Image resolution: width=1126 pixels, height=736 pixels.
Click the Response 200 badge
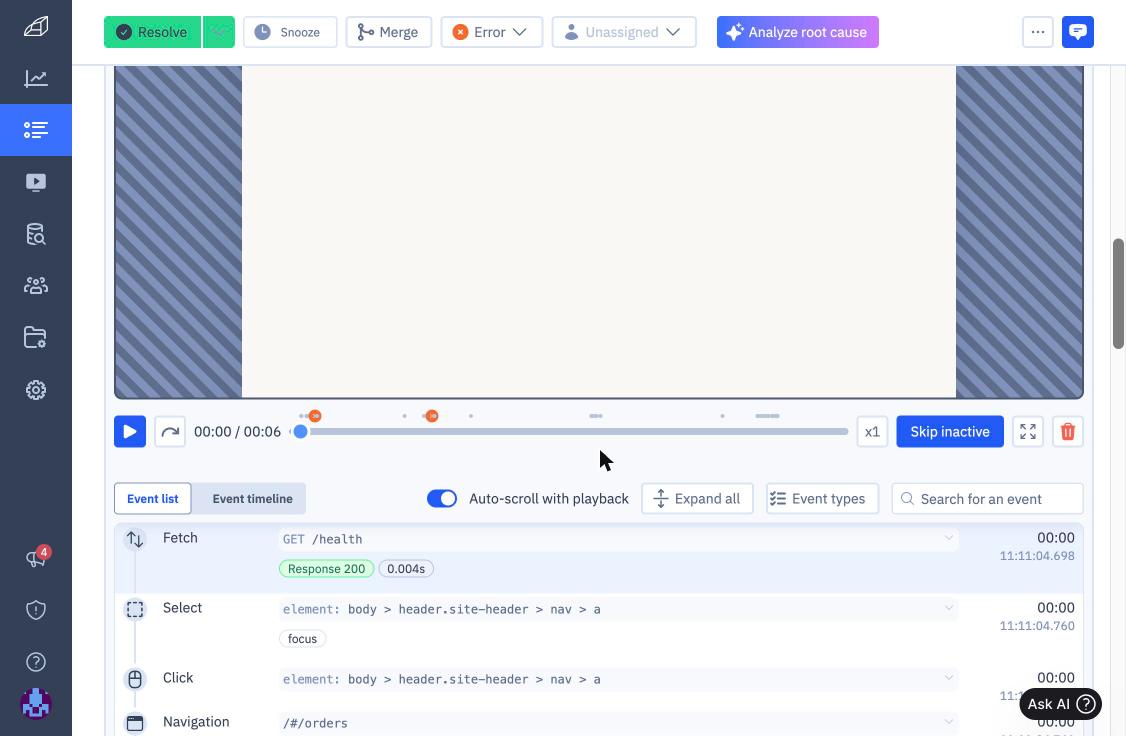327,569
